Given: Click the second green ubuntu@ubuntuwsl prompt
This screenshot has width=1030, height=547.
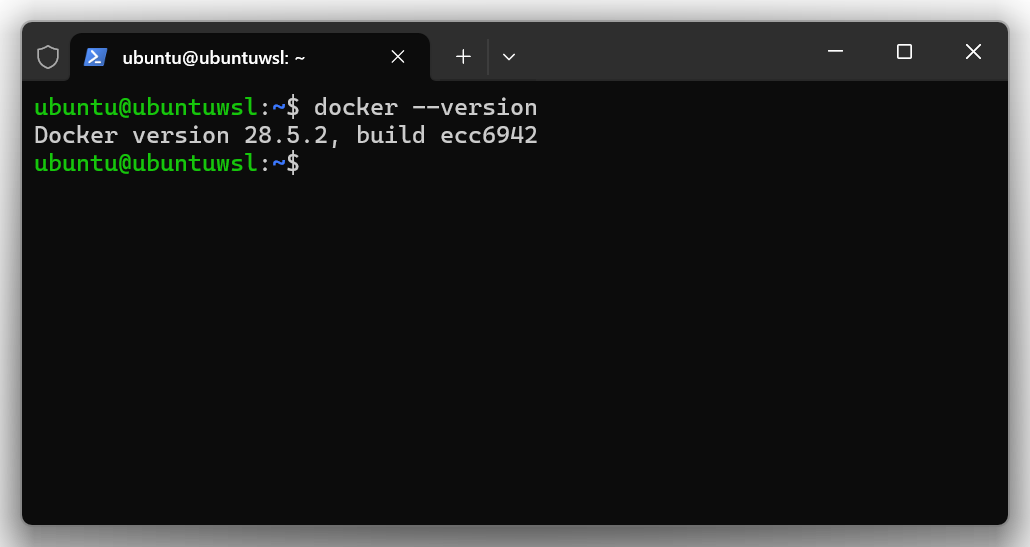Looking at the screenshot, I should (x=146, y=163).
